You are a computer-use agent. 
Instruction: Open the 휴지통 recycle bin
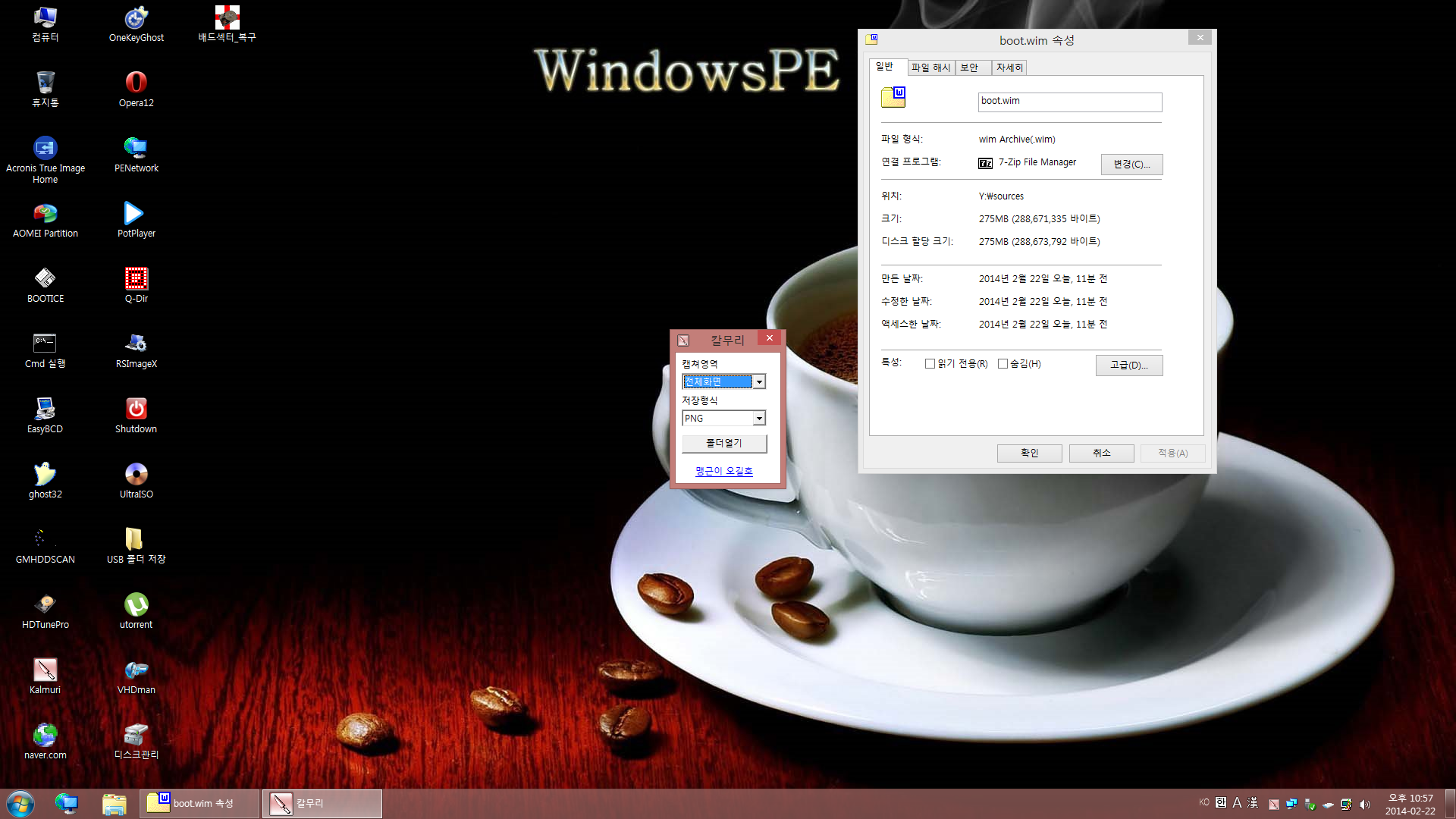45,89
